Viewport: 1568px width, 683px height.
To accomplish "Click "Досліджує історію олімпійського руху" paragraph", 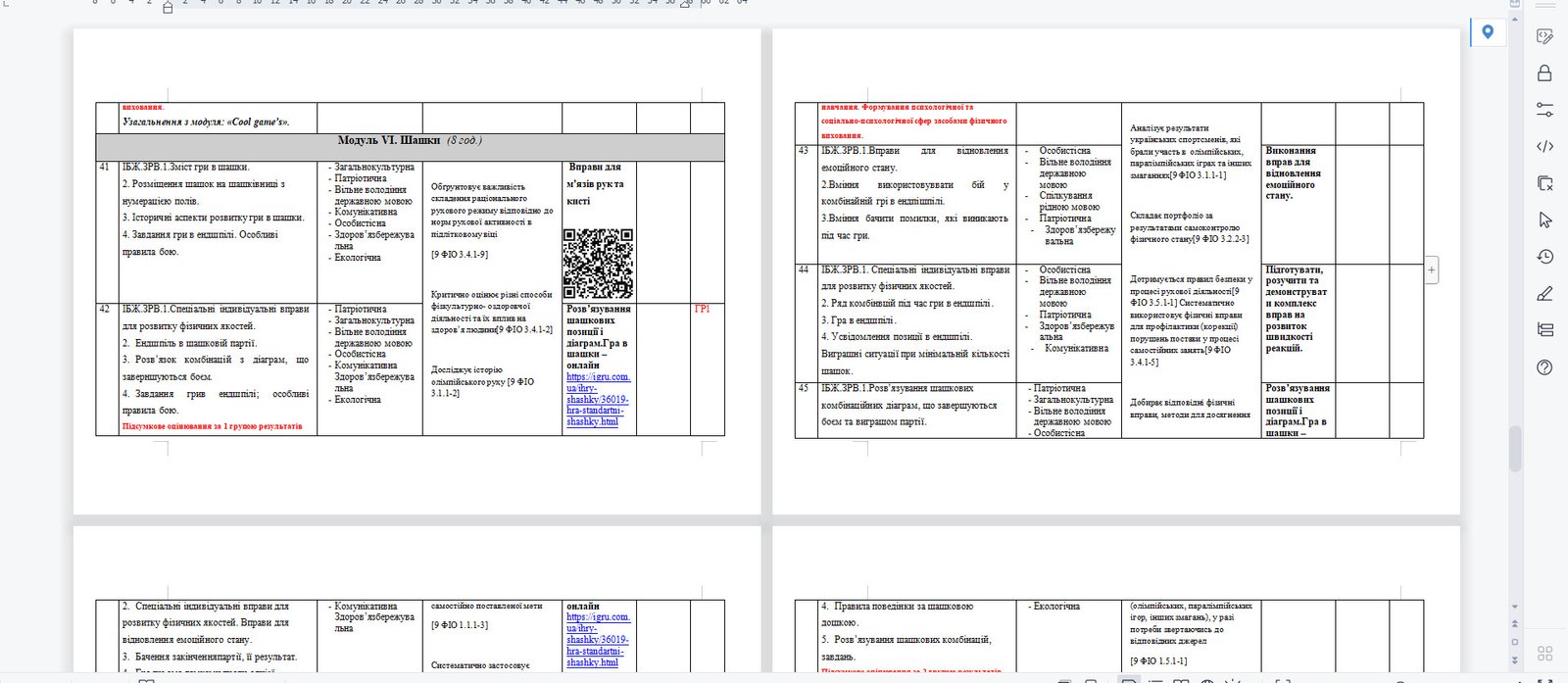I will 482,381.
